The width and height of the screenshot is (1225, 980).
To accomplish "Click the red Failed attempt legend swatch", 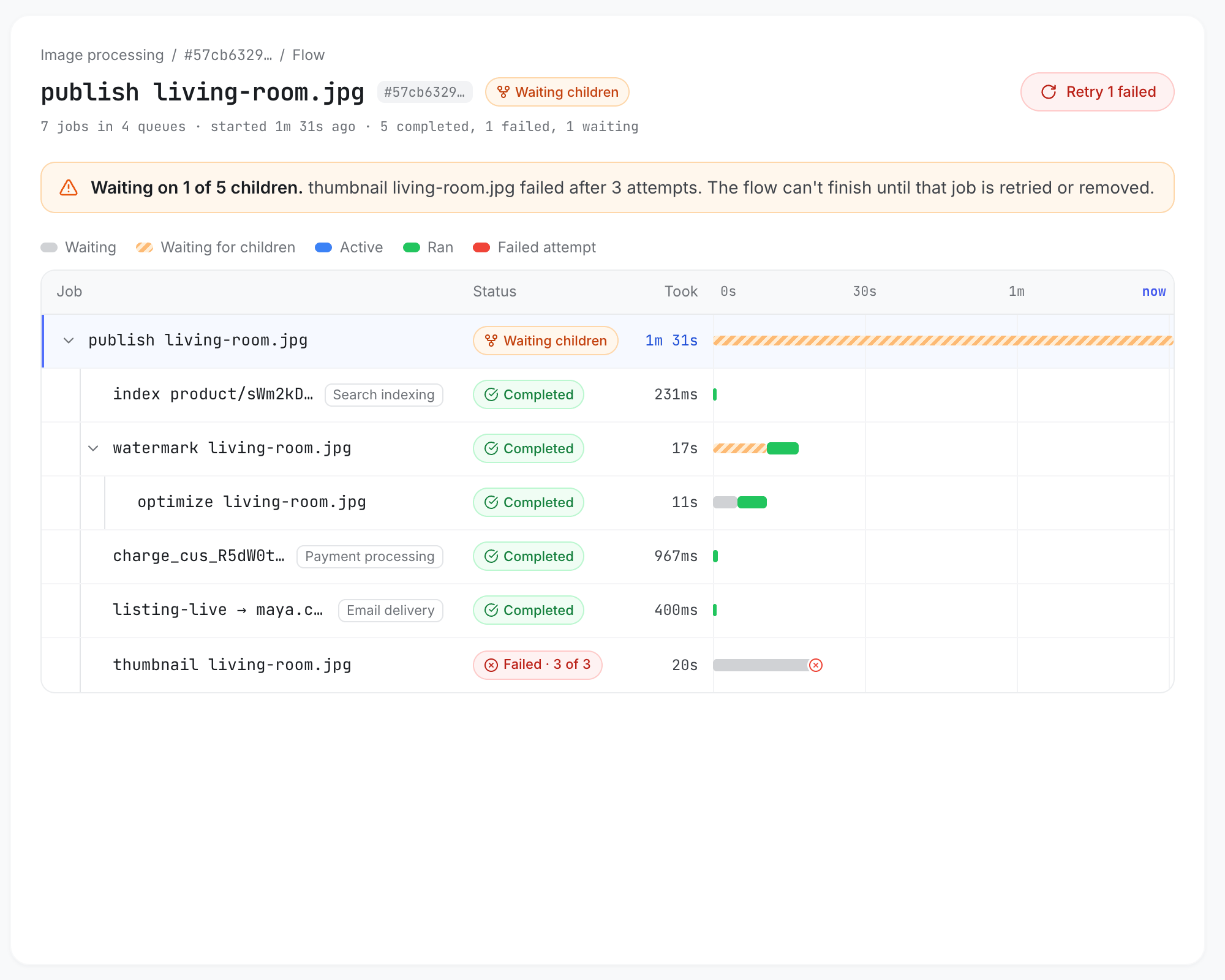I will 481,247.
